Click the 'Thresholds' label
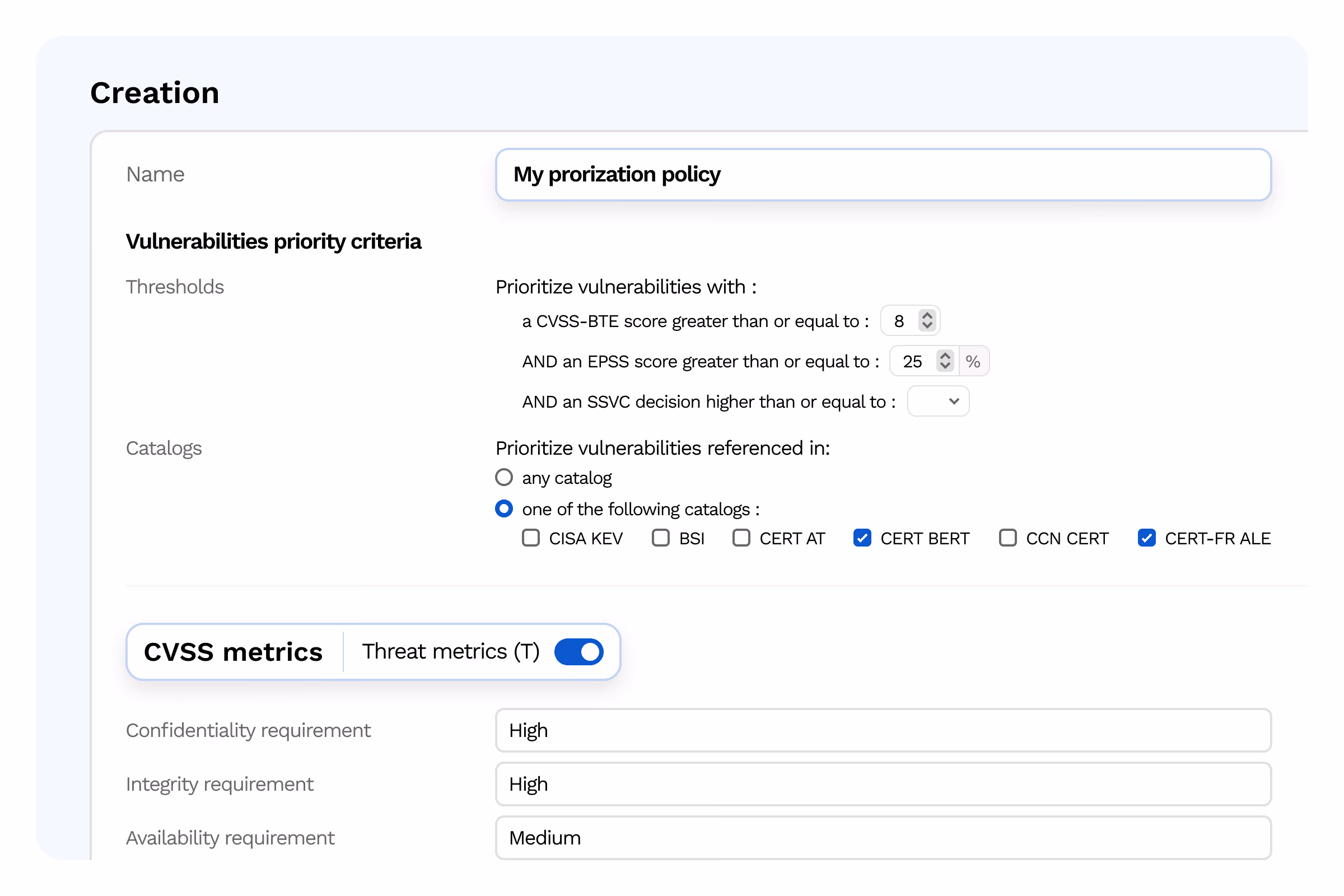 [x=175, y=287]
